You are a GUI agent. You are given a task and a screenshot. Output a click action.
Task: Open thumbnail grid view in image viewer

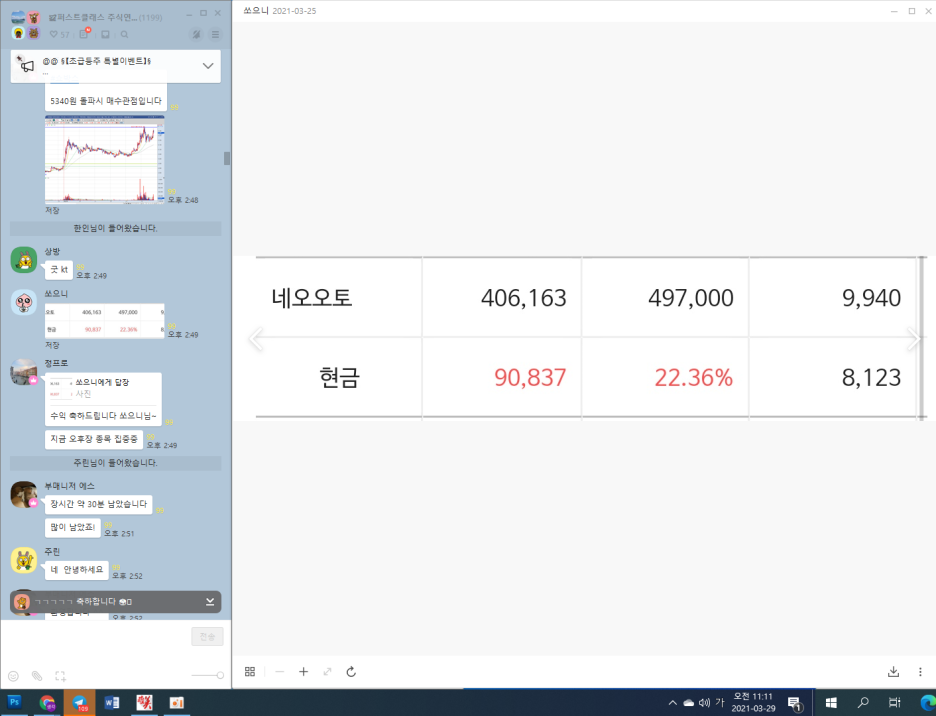[x=250, y=672]
